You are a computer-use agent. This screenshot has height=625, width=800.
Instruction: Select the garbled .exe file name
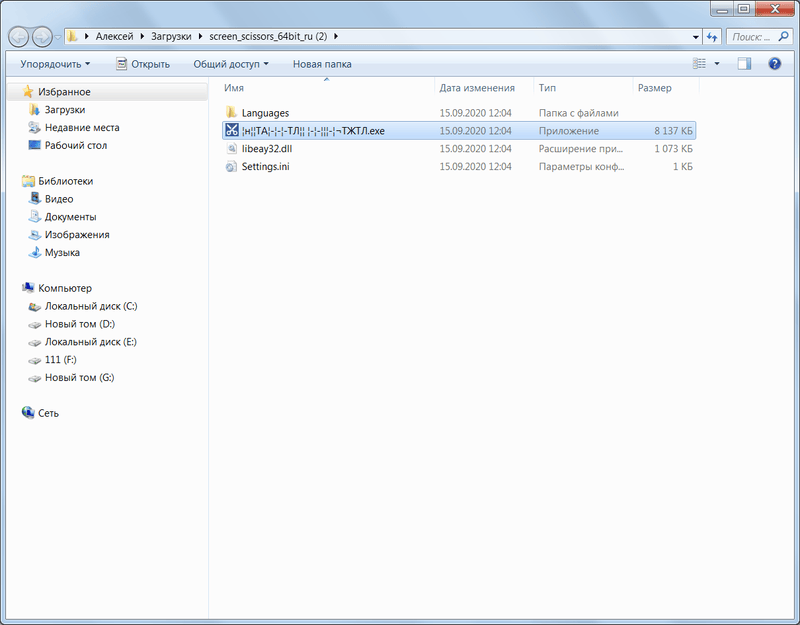click(313, 131)
